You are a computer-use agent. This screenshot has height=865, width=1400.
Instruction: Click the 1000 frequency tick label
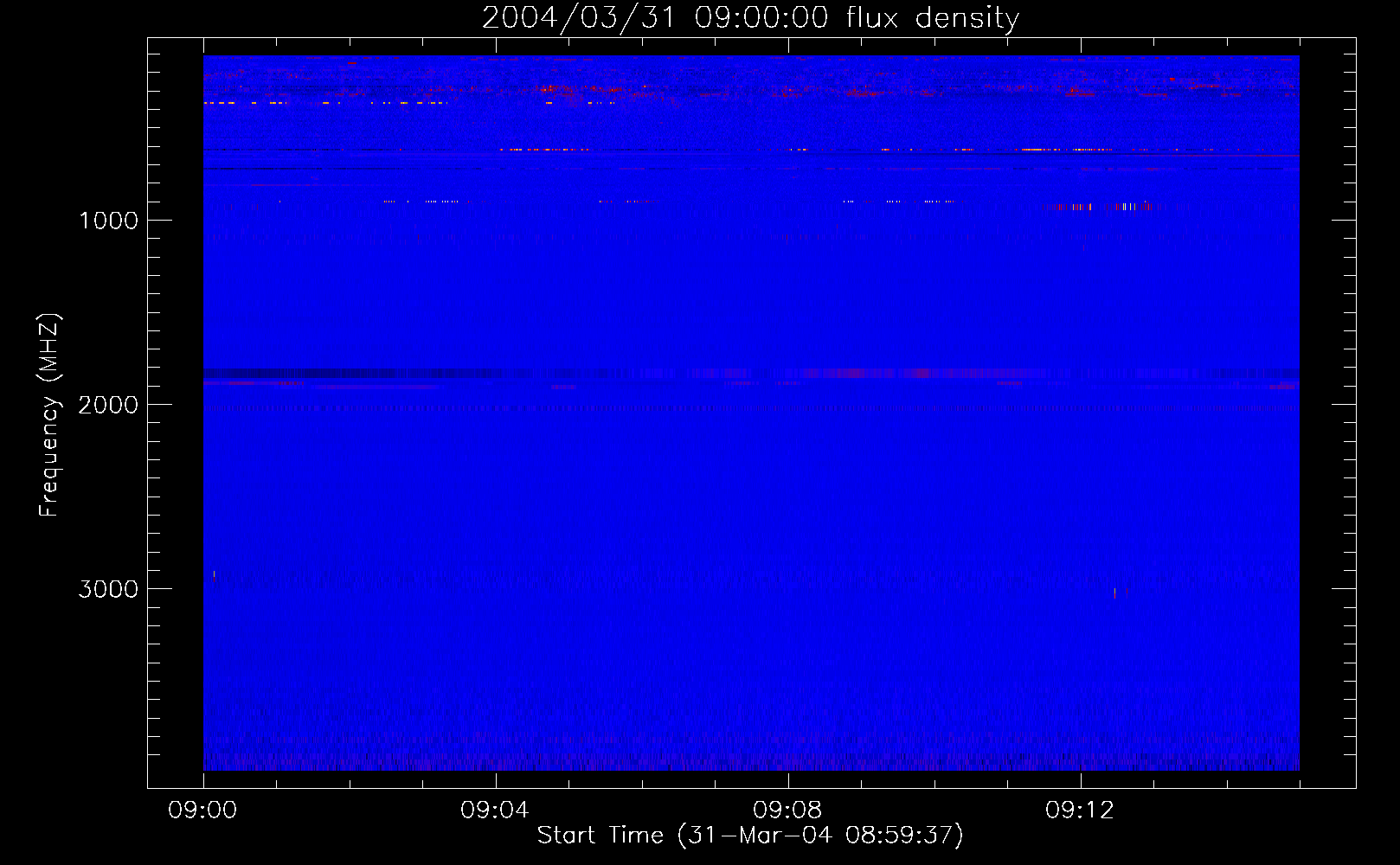coord(108,221)
